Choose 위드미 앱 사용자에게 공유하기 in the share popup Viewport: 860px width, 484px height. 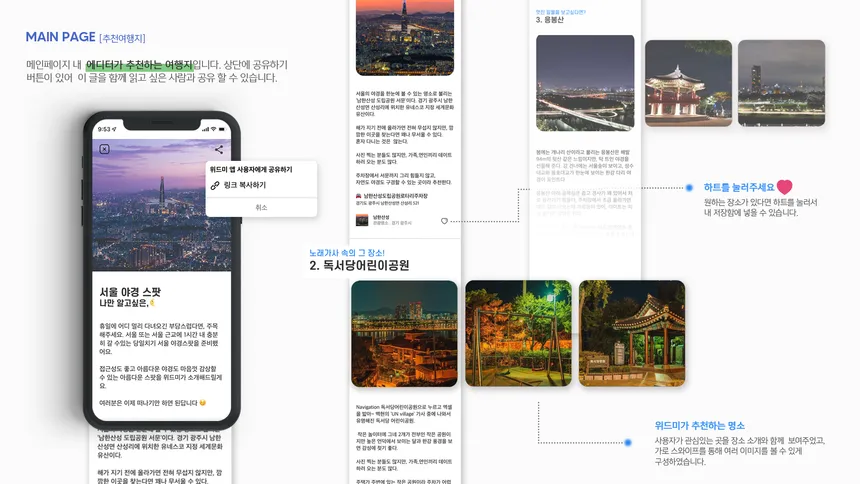(x=251, y=170)
